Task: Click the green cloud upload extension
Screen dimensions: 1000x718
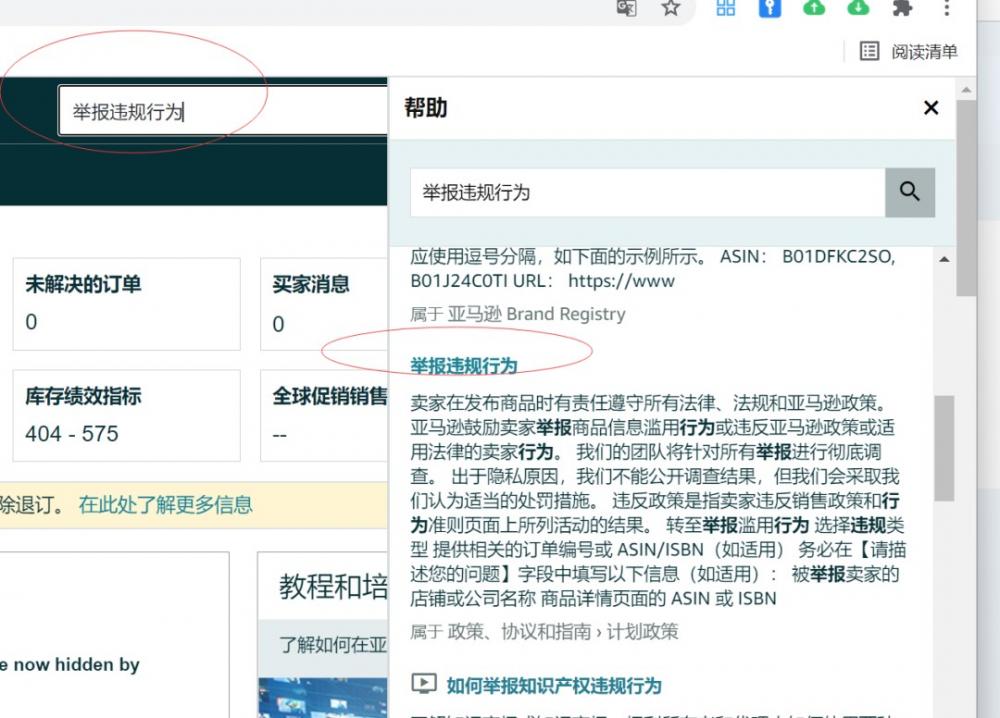Action: (814, 8)
